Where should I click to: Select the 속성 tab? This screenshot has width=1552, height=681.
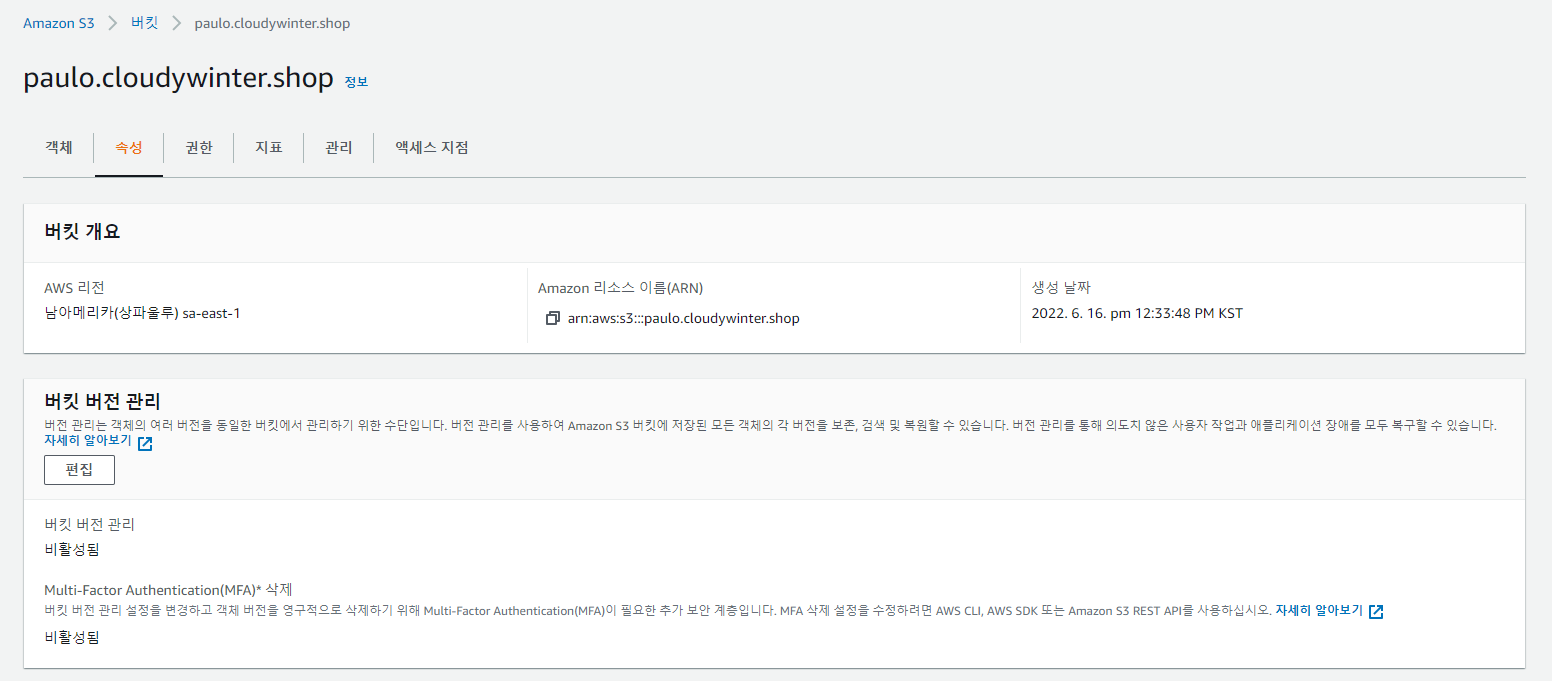coord(129,147)
